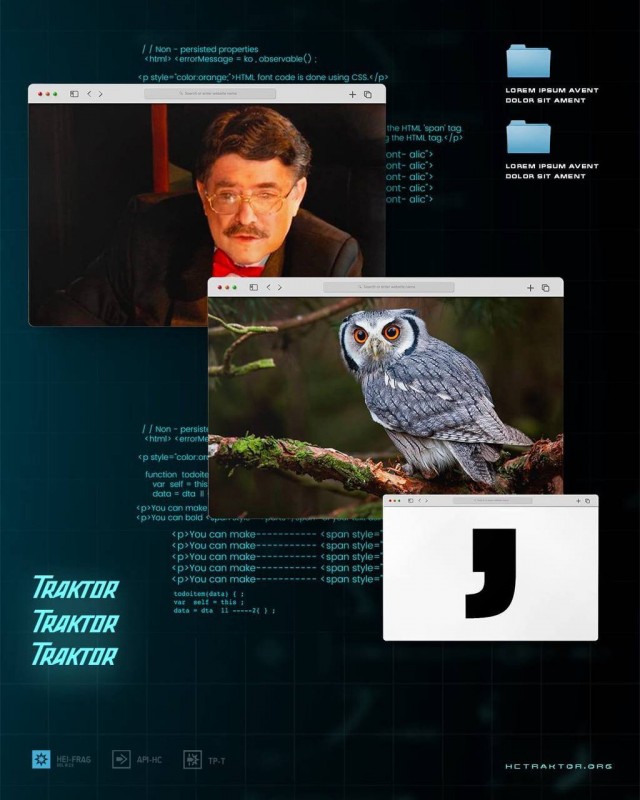Go forward in the comma window

(427, 501)
